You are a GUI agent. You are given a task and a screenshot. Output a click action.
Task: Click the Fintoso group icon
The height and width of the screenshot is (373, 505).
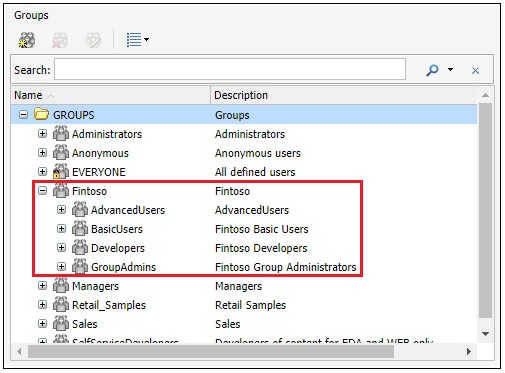[61, 190]
